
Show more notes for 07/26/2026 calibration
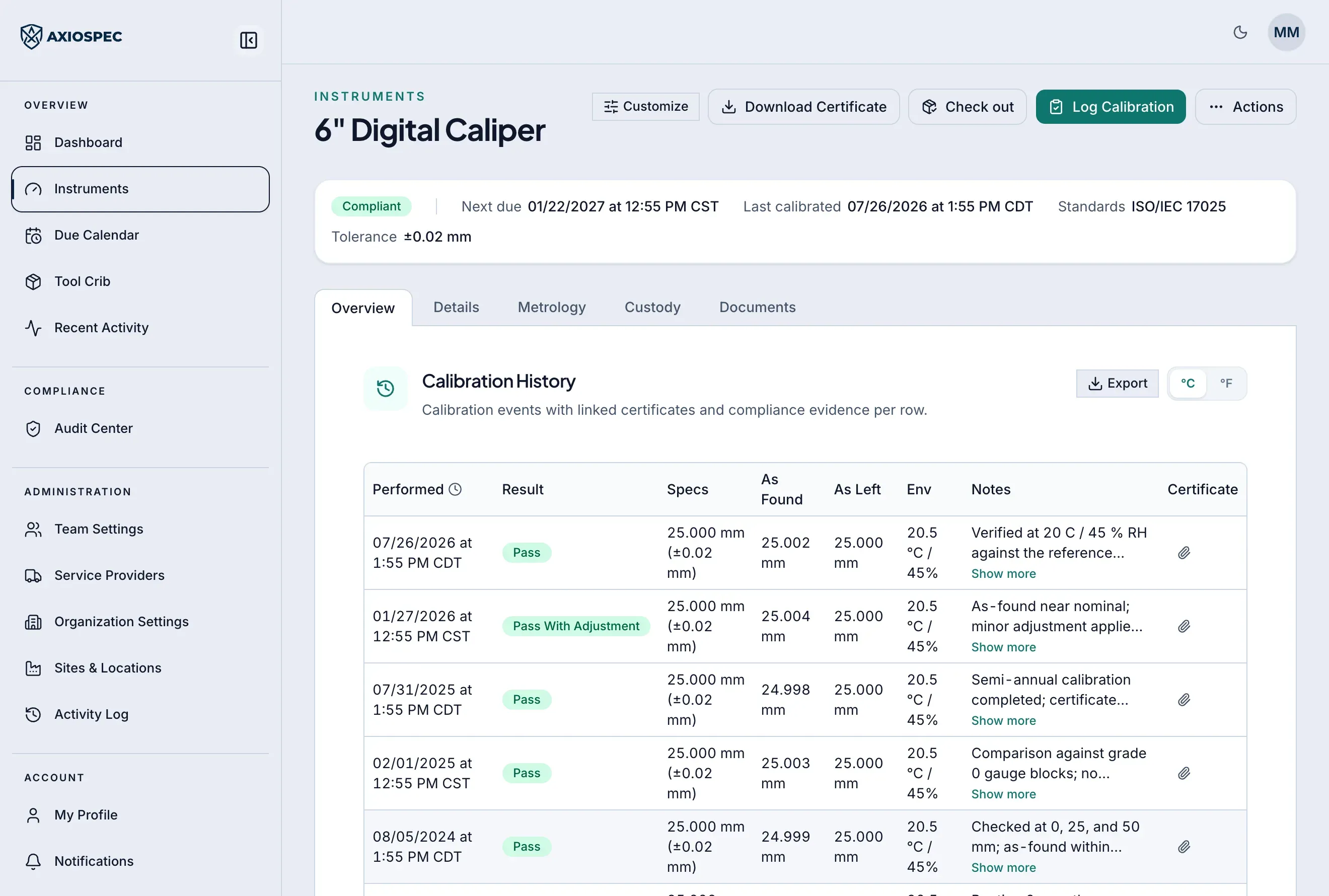coord(1003,574)
